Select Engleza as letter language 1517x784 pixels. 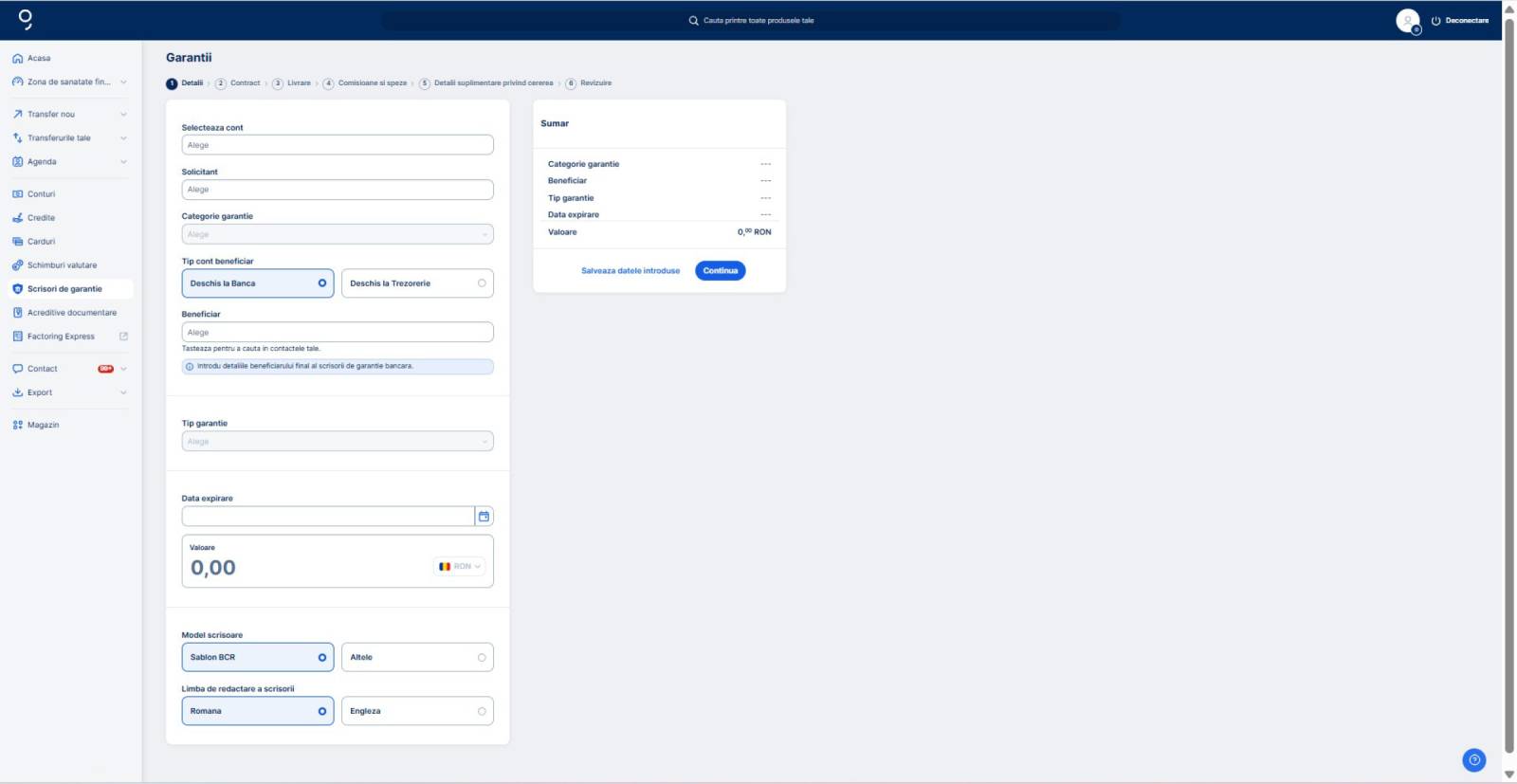click(417, 712)
